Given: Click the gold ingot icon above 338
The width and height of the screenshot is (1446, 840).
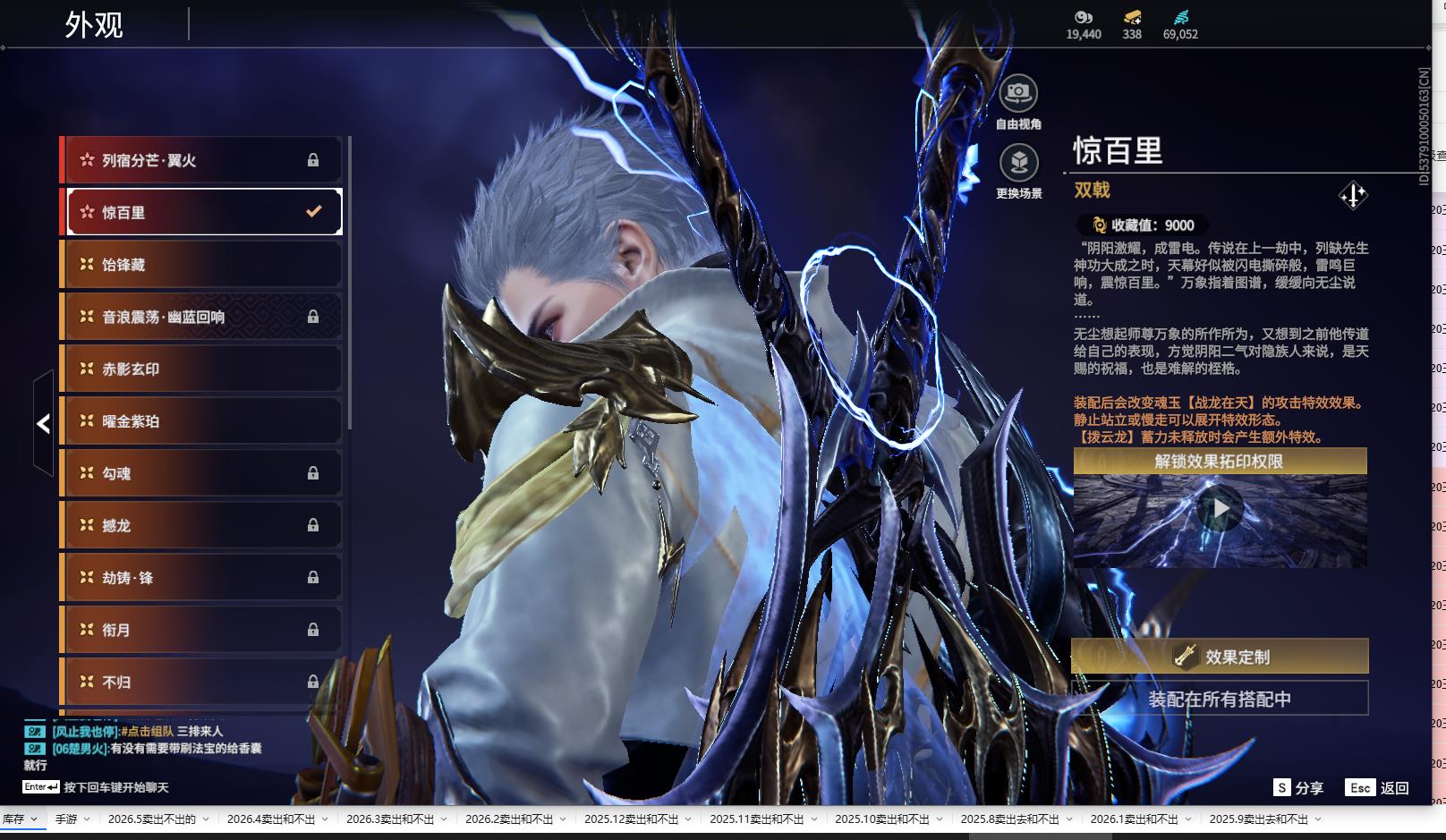Looking at the screenshot, I should tap(1132, 17).
